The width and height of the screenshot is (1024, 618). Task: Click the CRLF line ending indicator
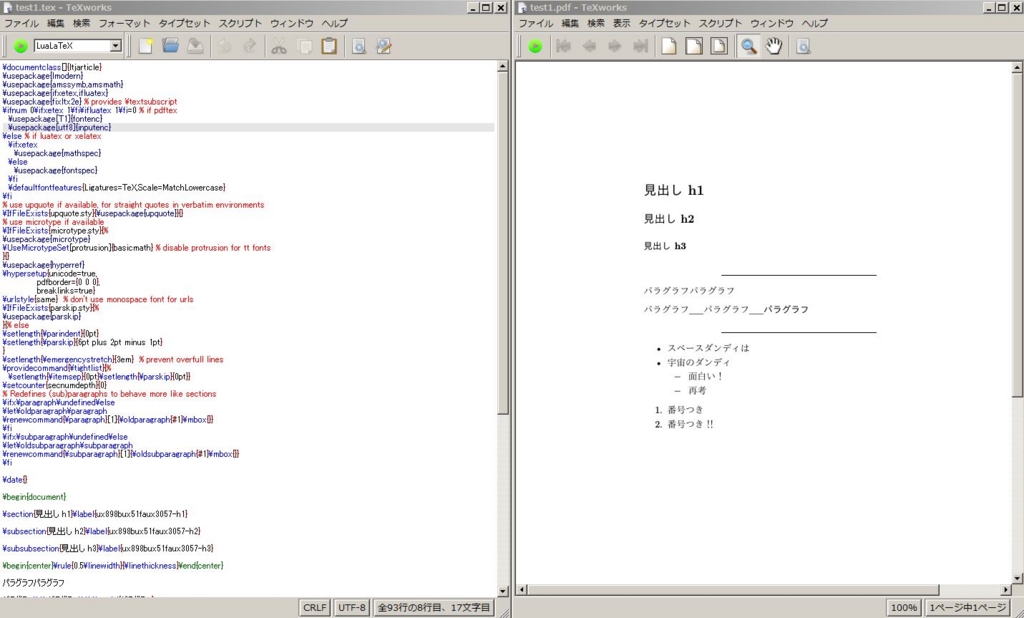[314, 608]
